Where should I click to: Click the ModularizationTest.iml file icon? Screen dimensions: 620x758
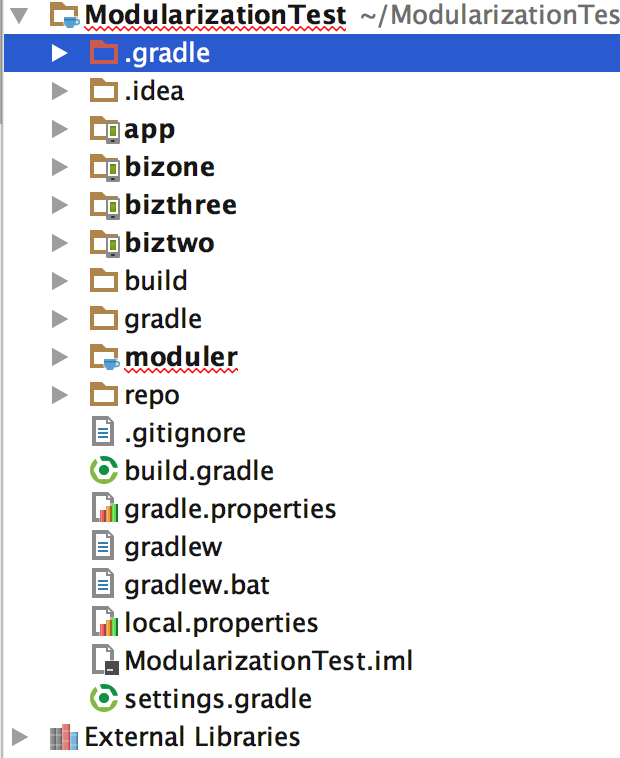tap(105, 660)
